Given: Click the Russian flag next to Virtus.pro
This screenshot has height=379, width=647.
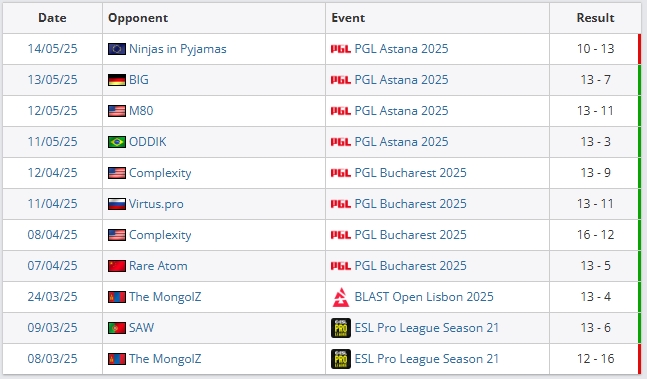Looking at the screenshot, I should point(117,204).
